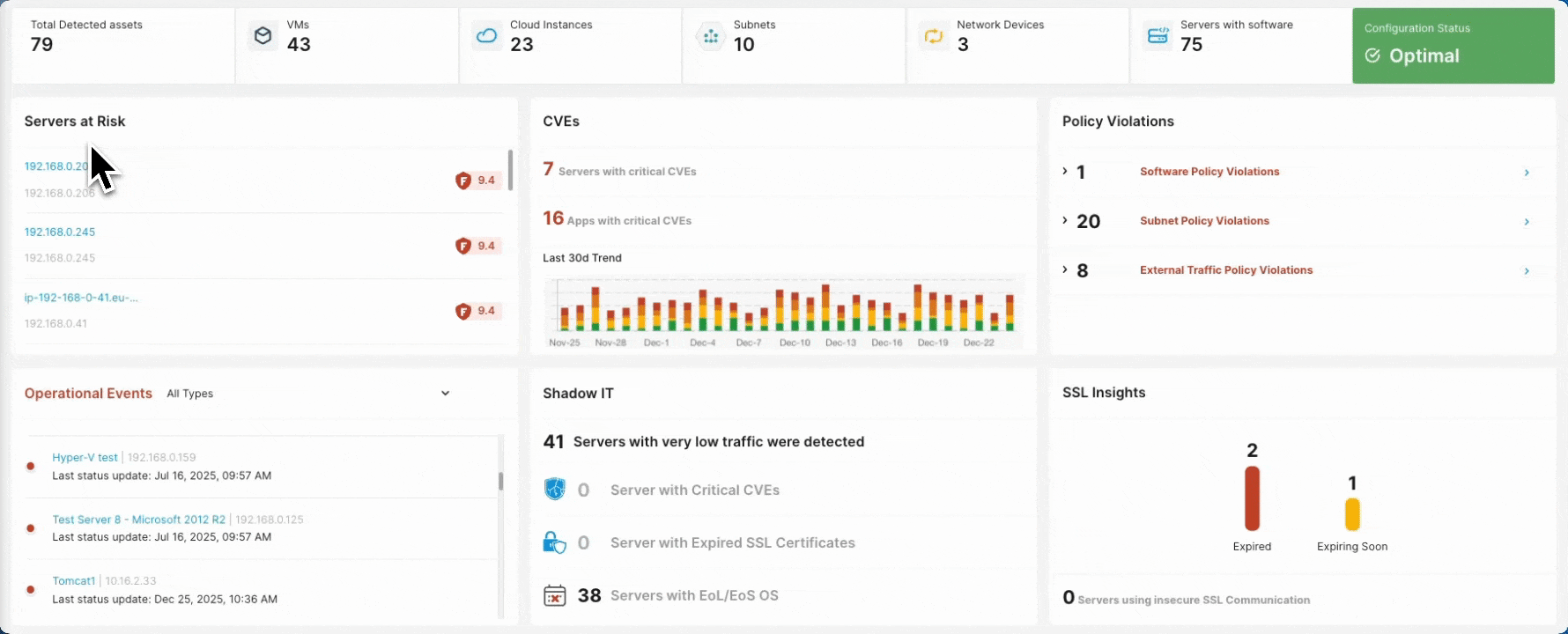Click the Cloud Instances cloud icon
The width and height of the screenshot is (1568, 634).
[486, 36]
